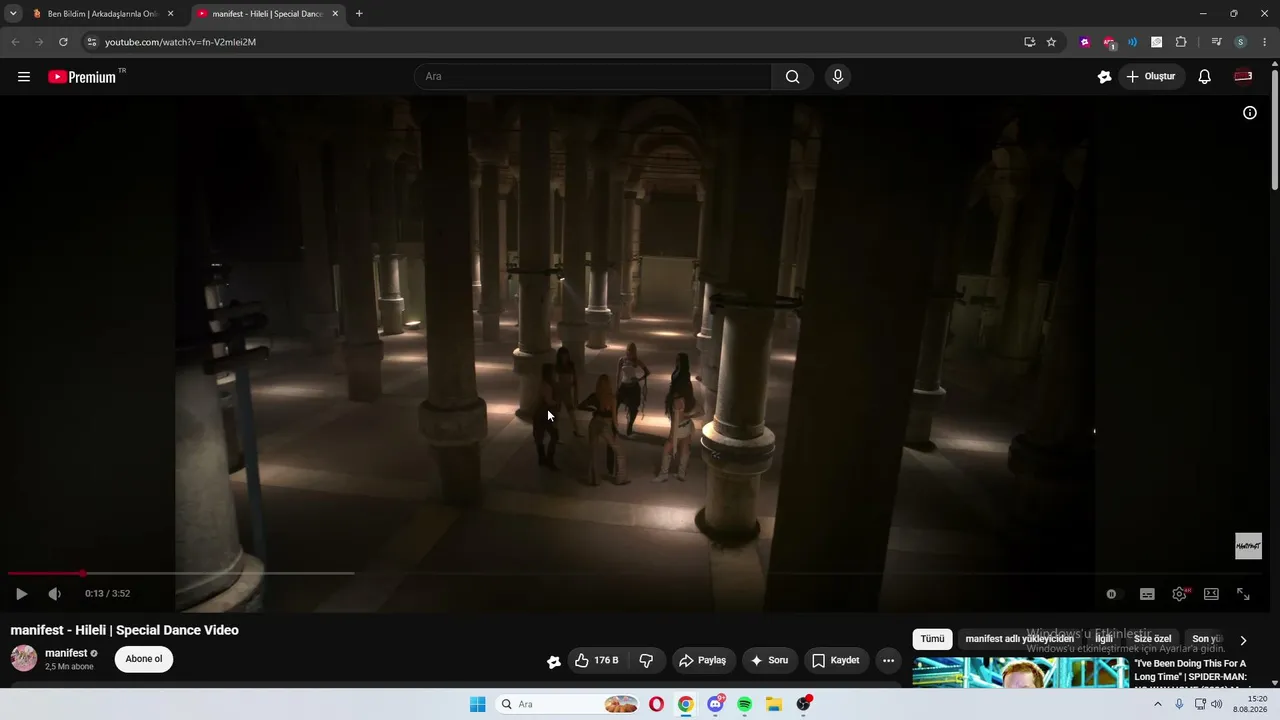Open Chrome three-dot menu
The image size is (1280, 720).
(x=1265, y=42)
